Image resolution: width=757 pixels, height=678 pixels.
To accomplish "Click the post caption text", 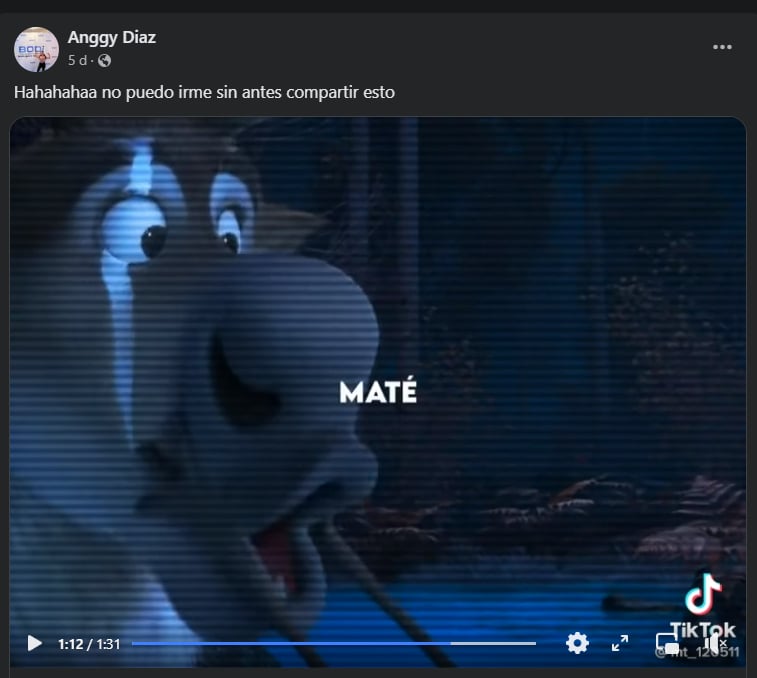I will 204,92.
